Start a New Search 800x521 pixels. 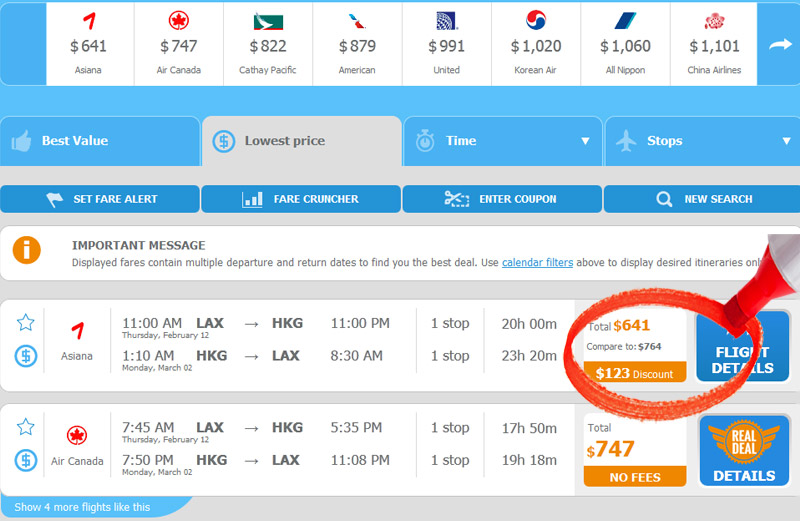702,199
